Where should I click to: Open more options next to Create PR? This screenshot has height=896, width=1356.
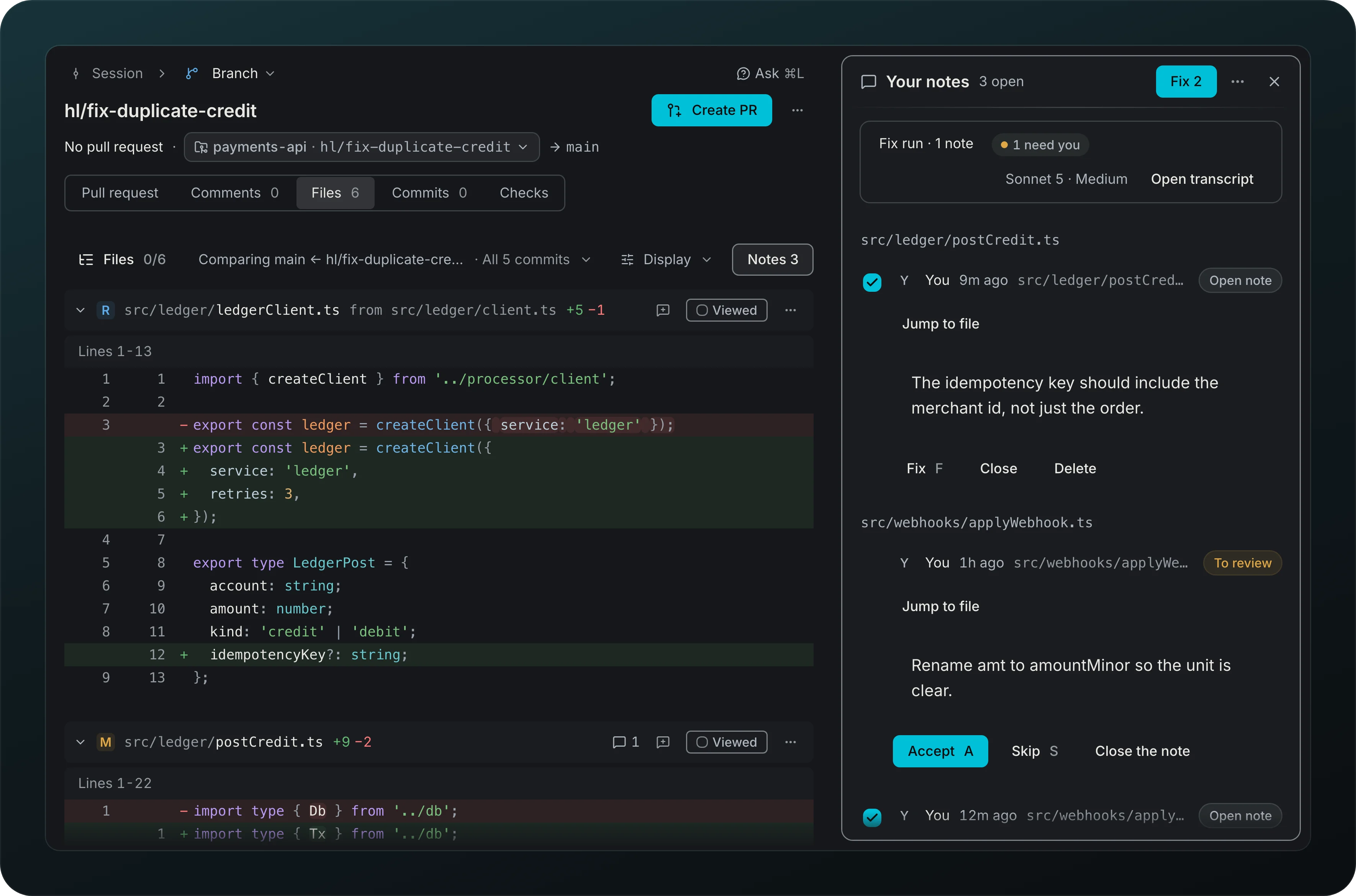[x=798, y=110]
